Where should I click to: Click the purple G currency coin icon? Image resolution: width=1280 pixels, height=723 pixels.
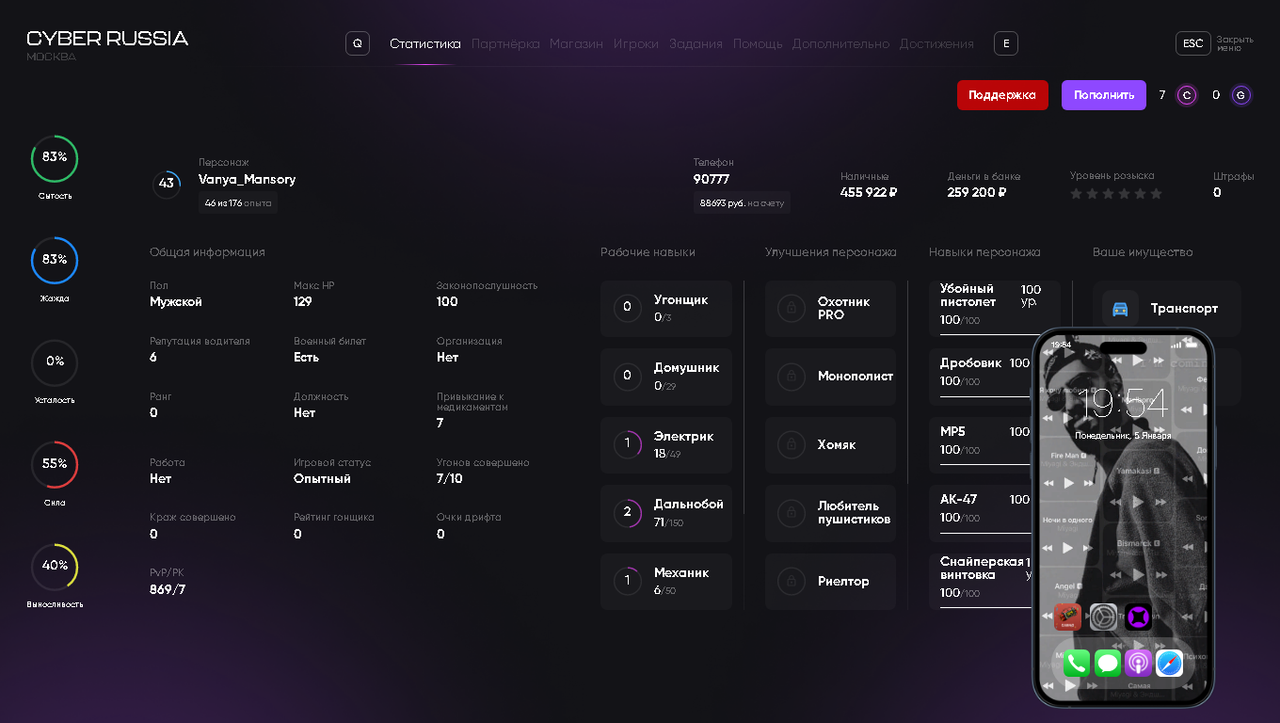coord(1241,95)
